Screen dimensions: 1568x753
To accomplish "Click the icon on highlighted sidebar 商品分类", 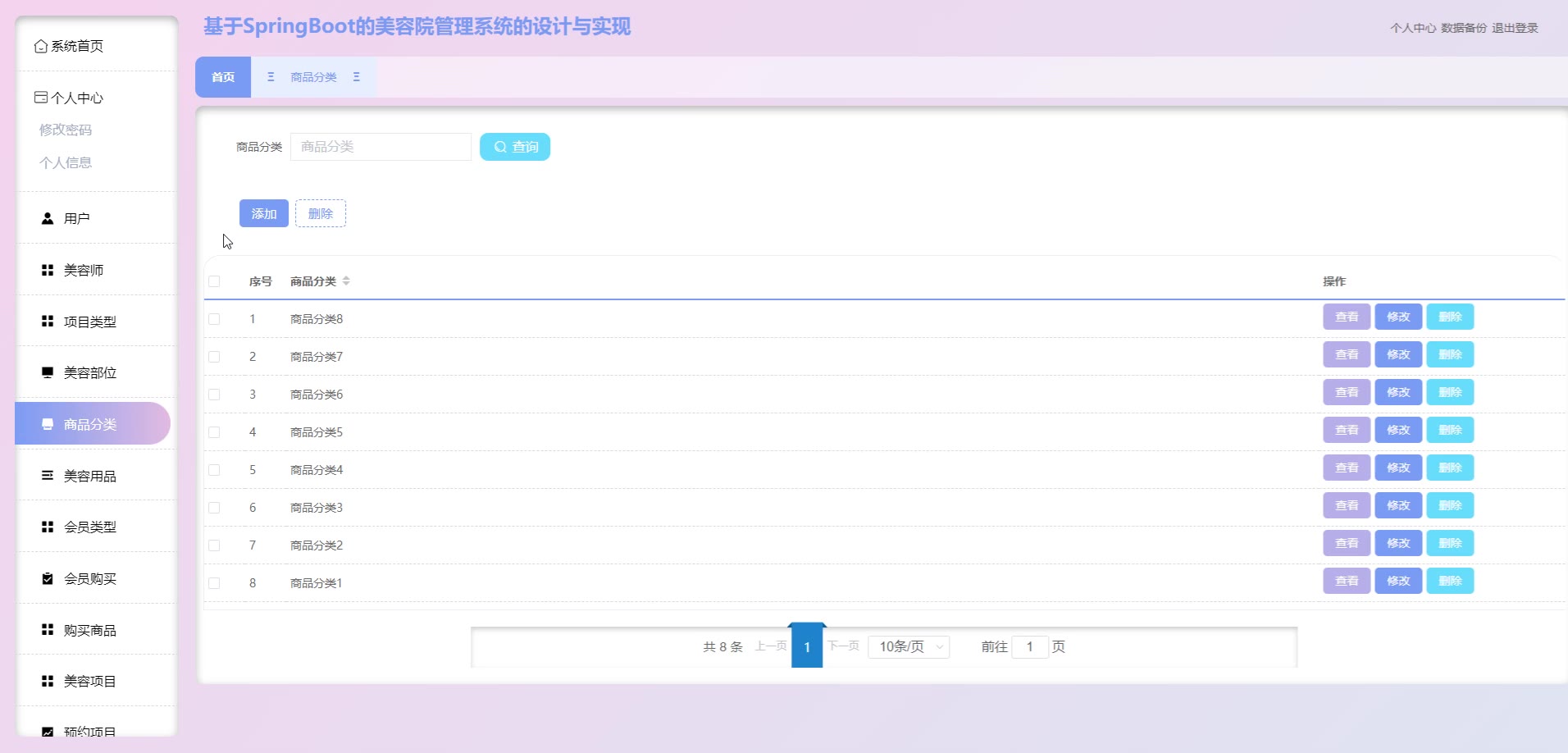I will tap(48, 424).
